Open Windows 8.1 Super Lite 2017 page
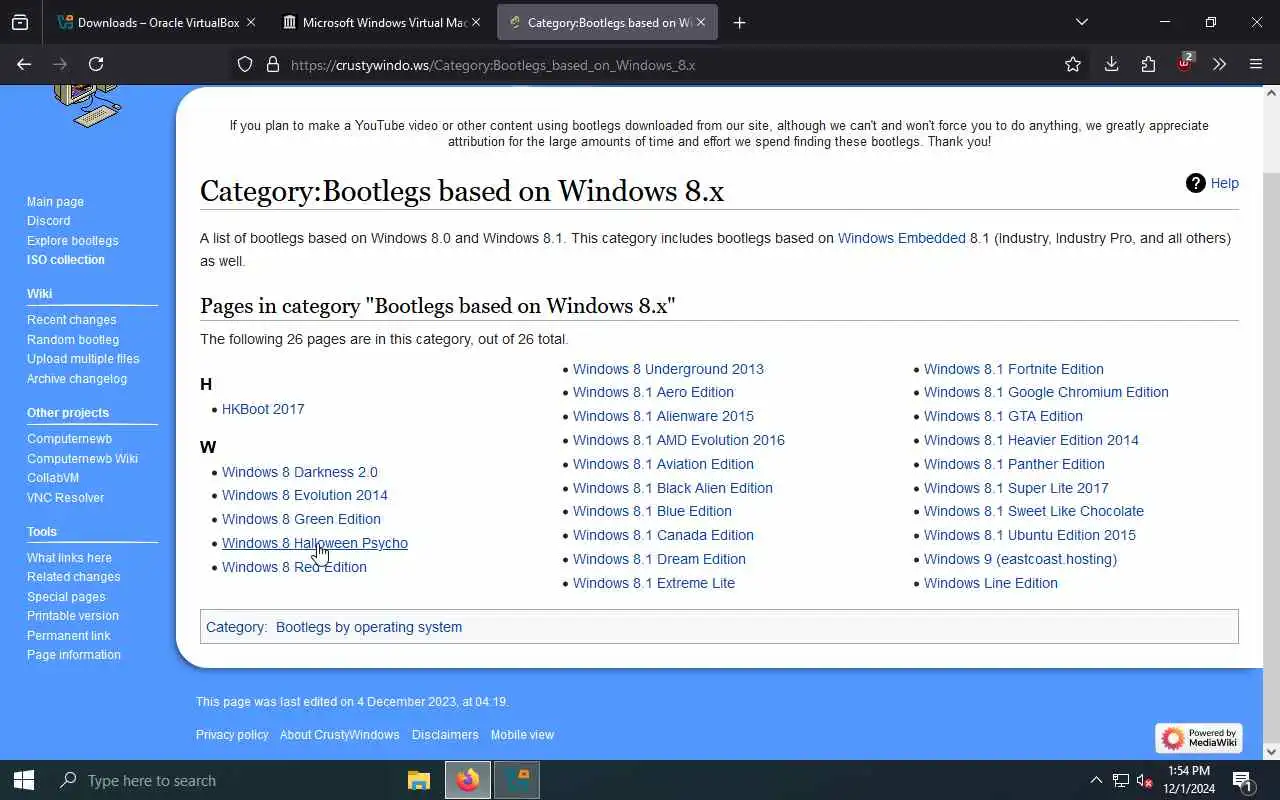 tap(1016, 488)
